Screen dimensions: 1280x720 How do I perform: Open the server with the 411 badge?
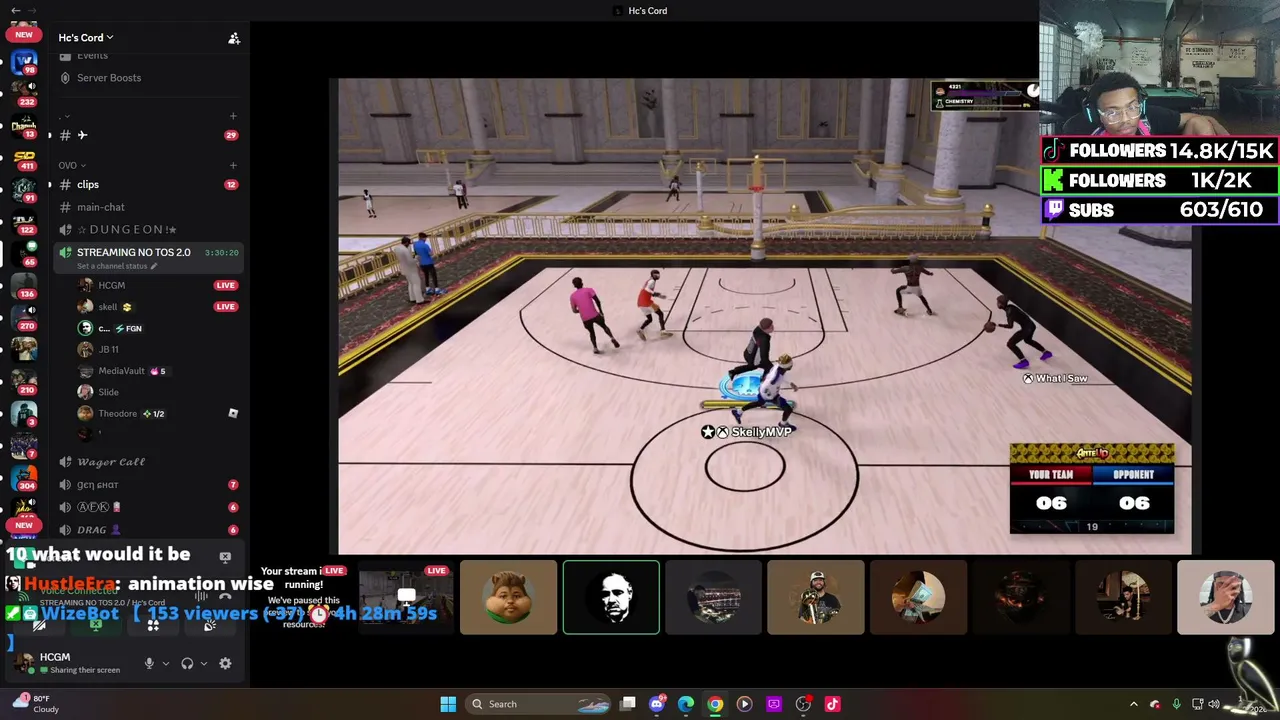point(24,158)
